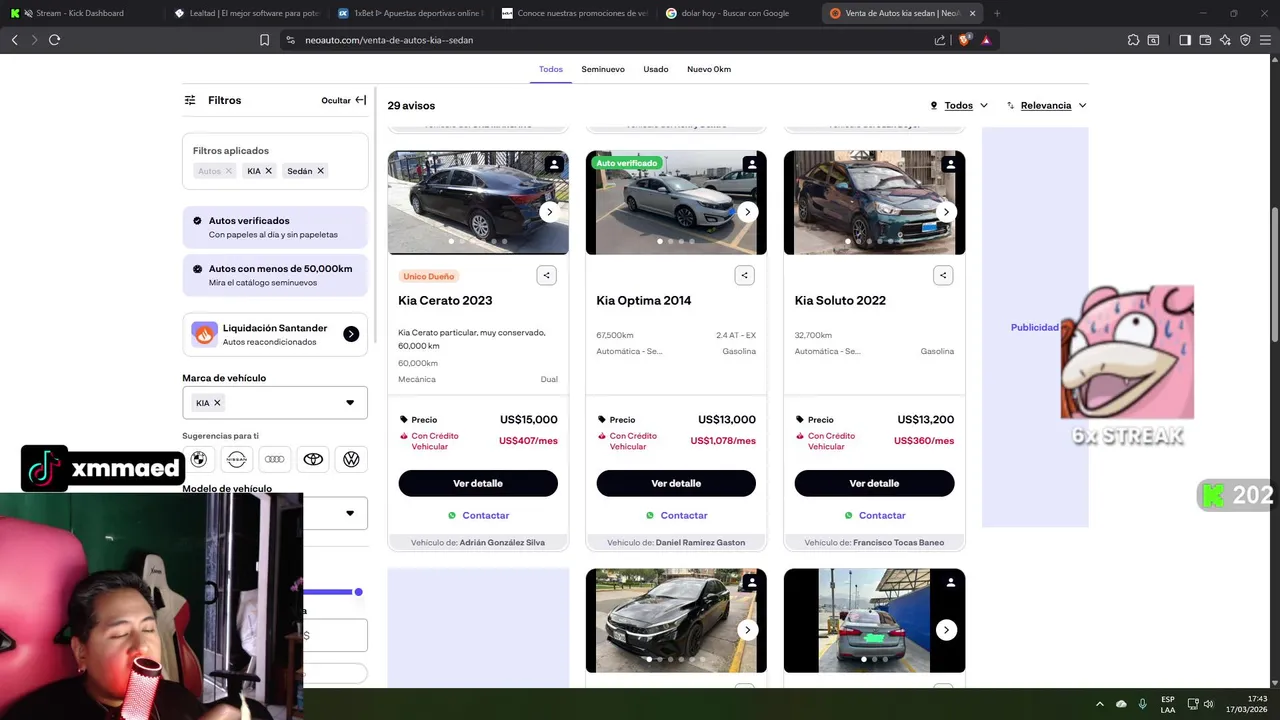Share the Kia Soluto 2022 listing

(x=943, y=275)
